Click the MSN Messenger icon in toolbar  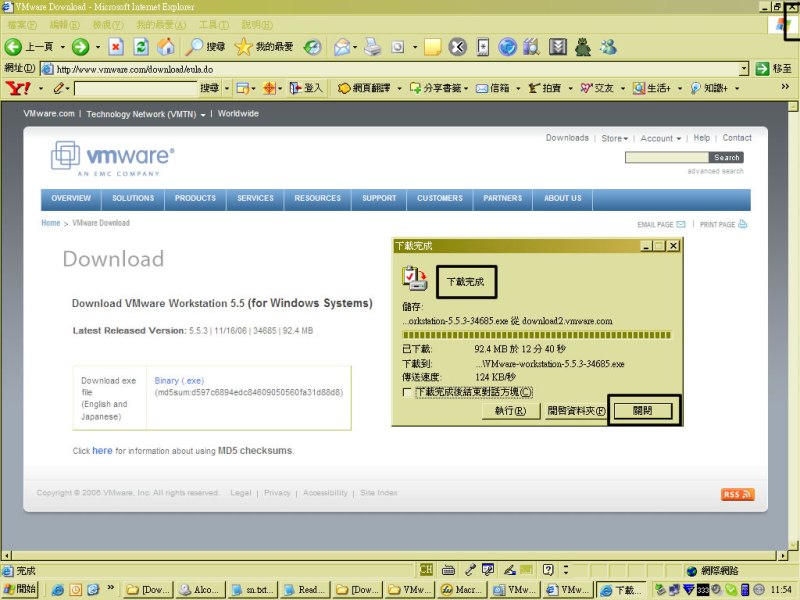tap(608, 47)
